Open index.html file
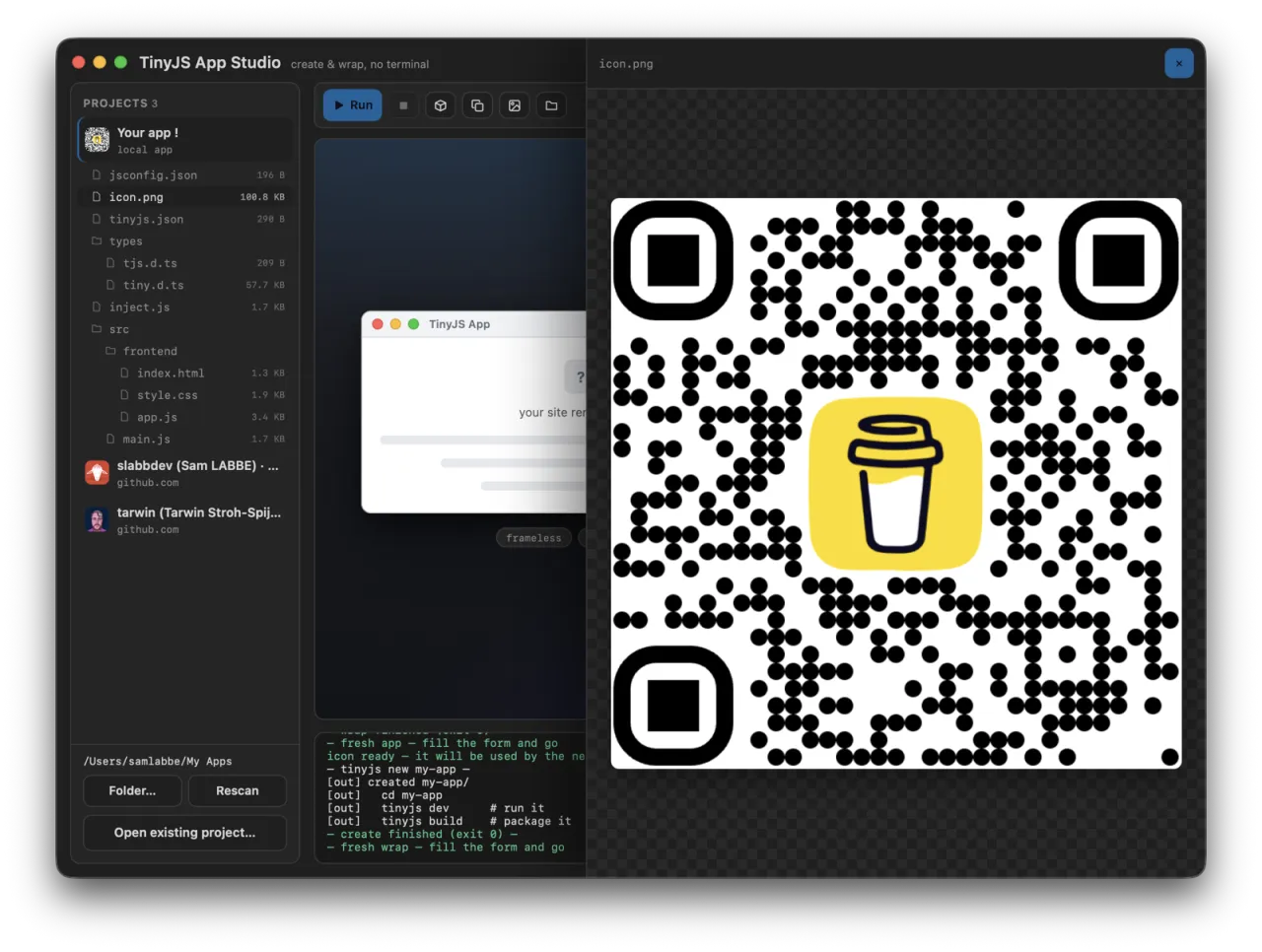Screen dimensions: 1262x952 185,374
